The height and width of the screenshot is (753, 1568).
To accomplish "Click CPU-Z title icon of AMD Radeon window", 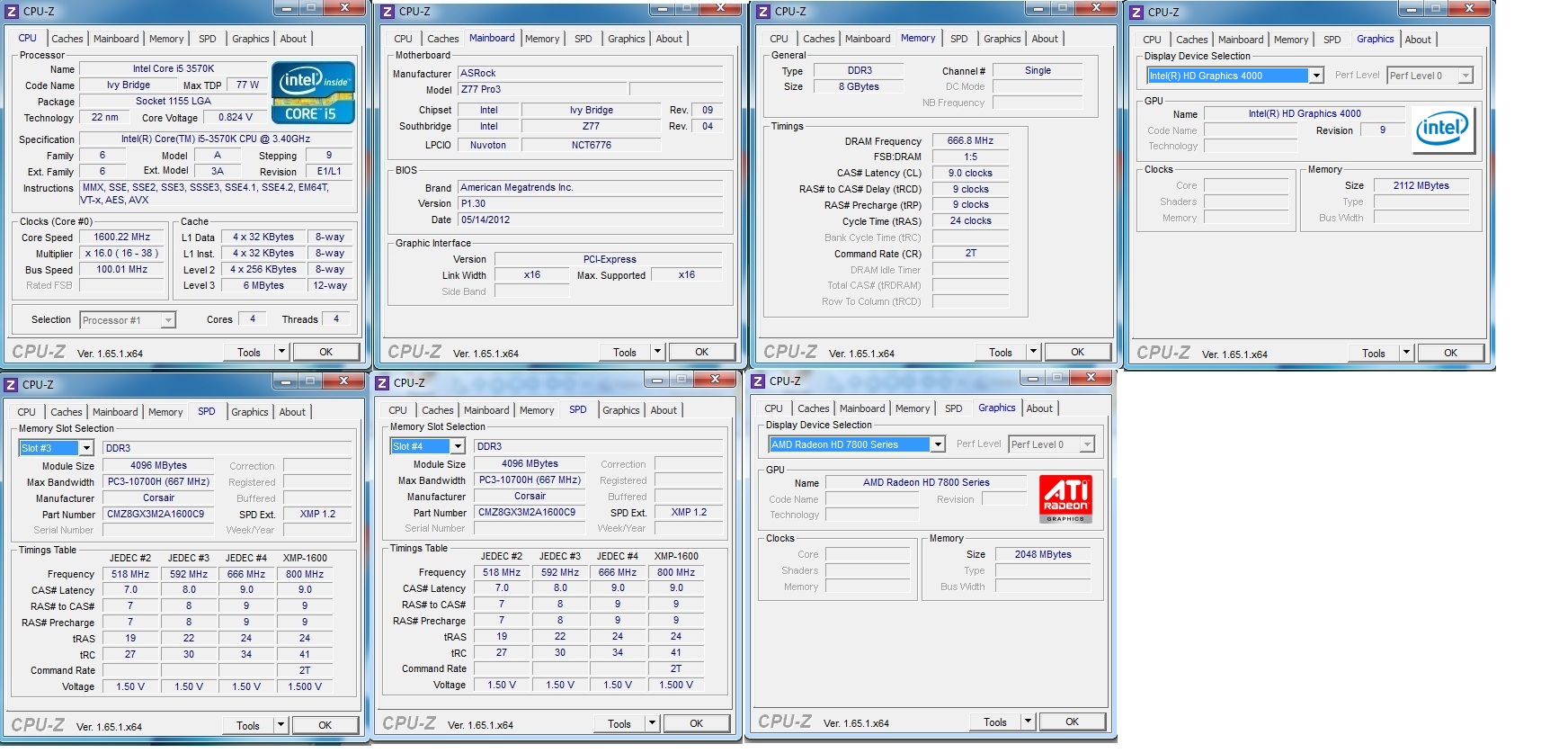I will (758, 381).
